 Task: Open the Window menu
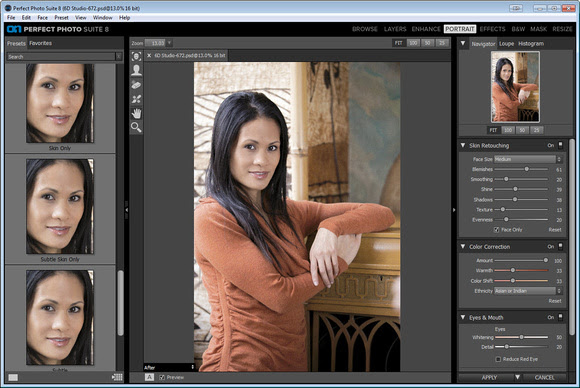coord(102,17)
